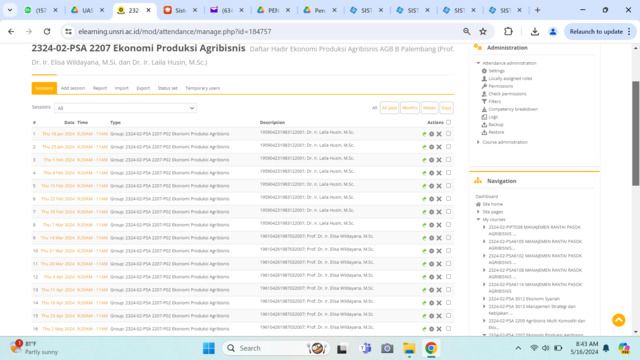Viewport: 640px width, 360px height.
Task: Open the Chrome profile avatar
Action: [x=553, y=31]
